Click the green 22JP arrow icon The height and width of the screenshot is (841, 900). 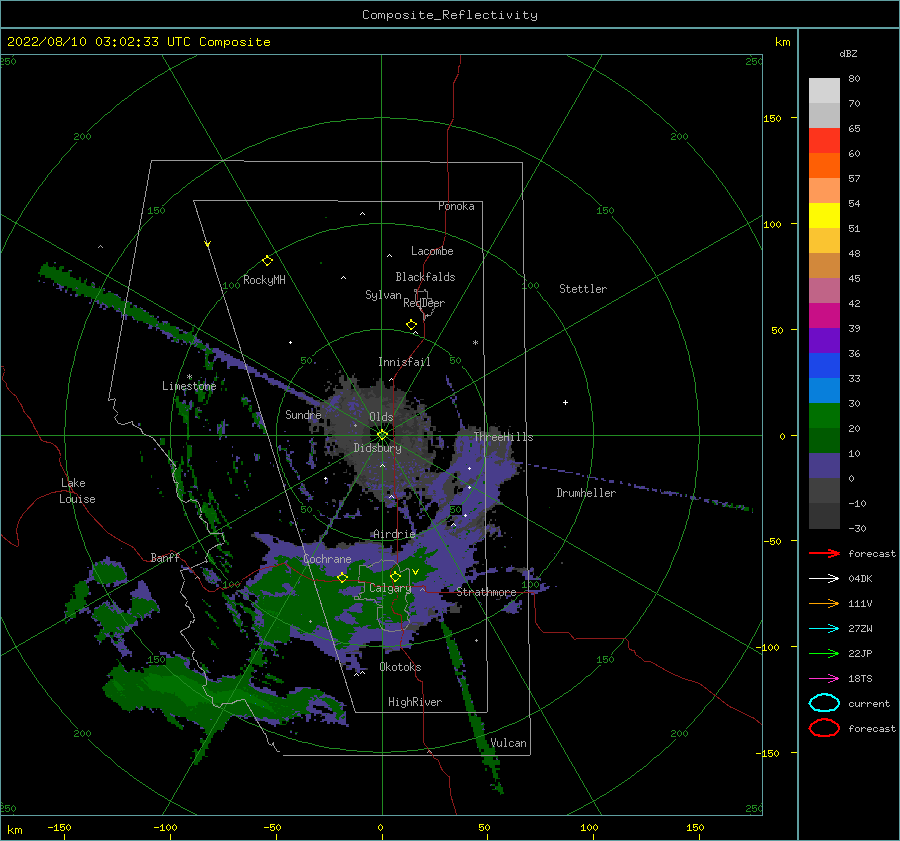click(x=824, y=653)
